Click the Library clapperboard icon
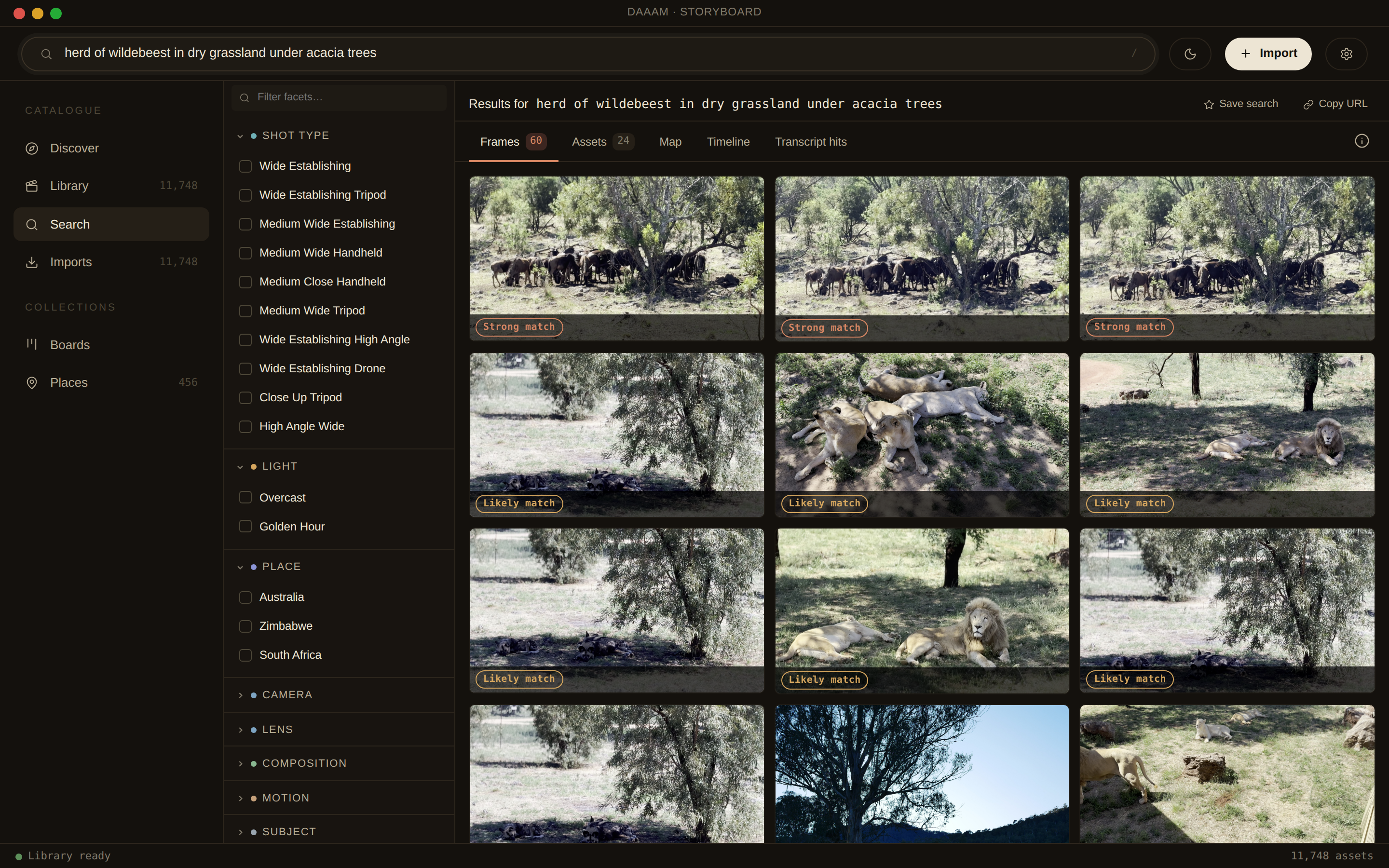Screen dimensions: 1389x868 [x=32, y=186]
